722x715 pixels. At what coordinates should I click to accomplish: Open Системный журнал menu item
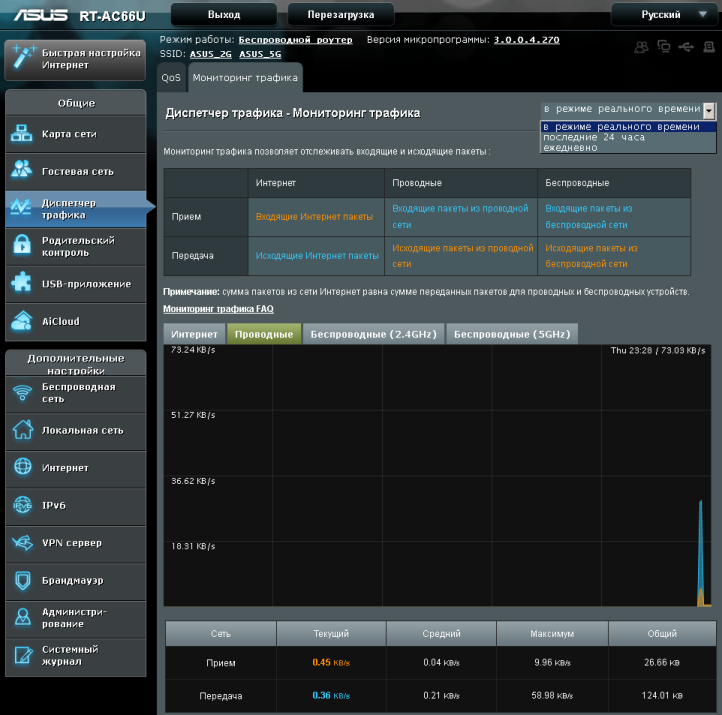pyautogui.click(x=76, y=656)
